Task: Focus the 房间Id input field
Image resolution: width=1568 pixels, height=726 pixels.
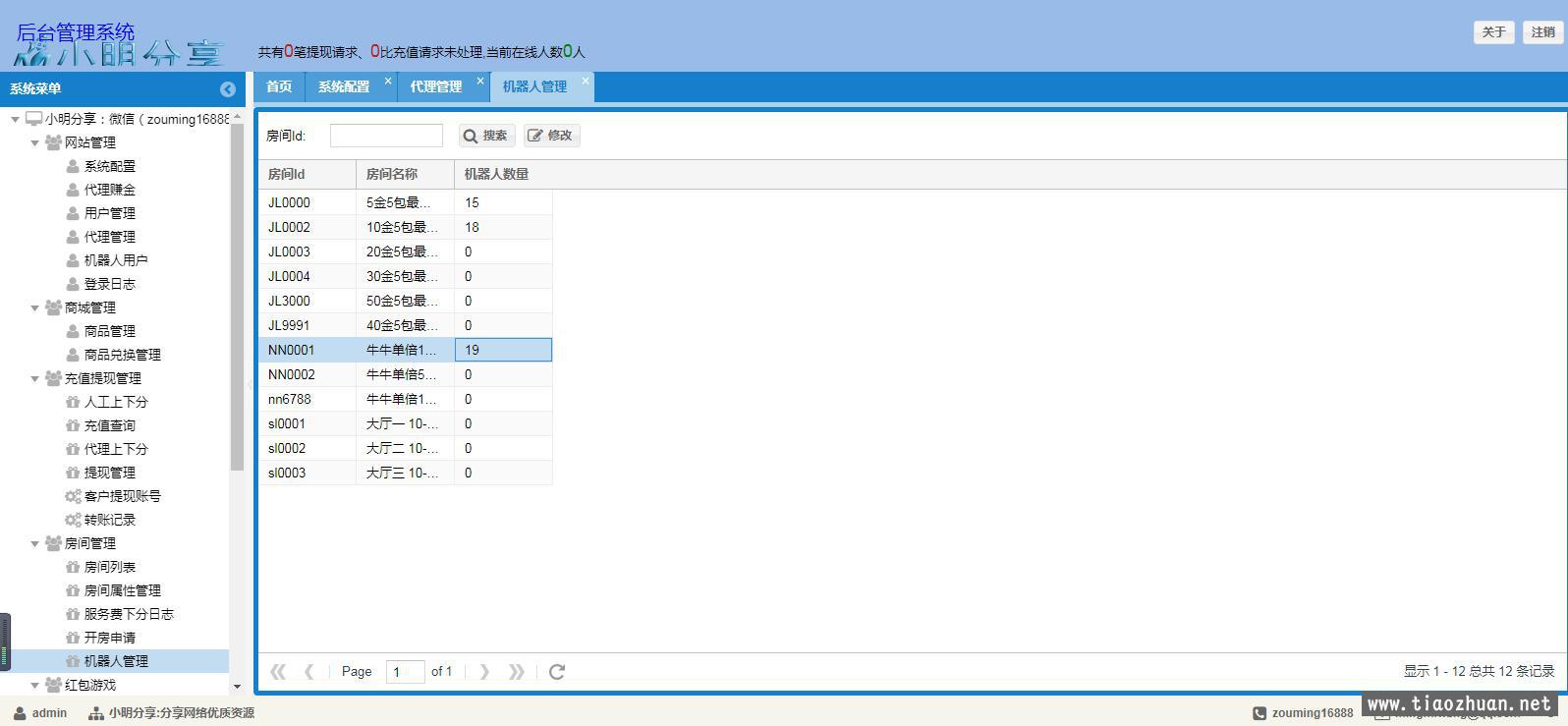Action: tap(386, 136)
